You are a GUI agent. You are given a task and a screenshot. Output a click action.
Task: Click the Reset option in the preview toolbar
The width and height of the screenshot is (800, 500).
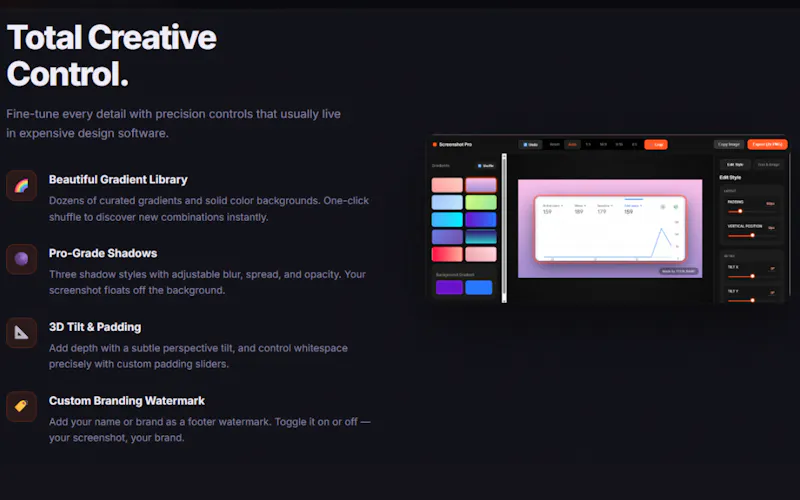click(554, 144)
